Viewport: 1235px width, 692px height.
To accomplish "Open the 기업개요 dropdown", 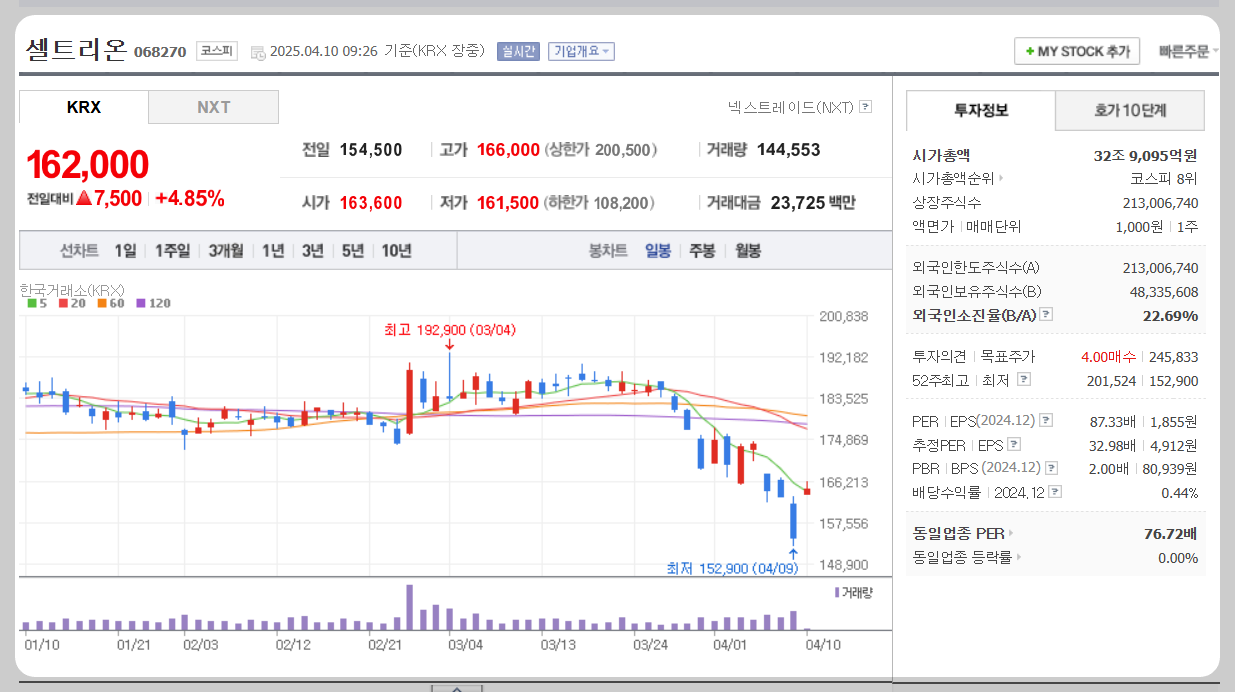I will (x=580, y=51).
